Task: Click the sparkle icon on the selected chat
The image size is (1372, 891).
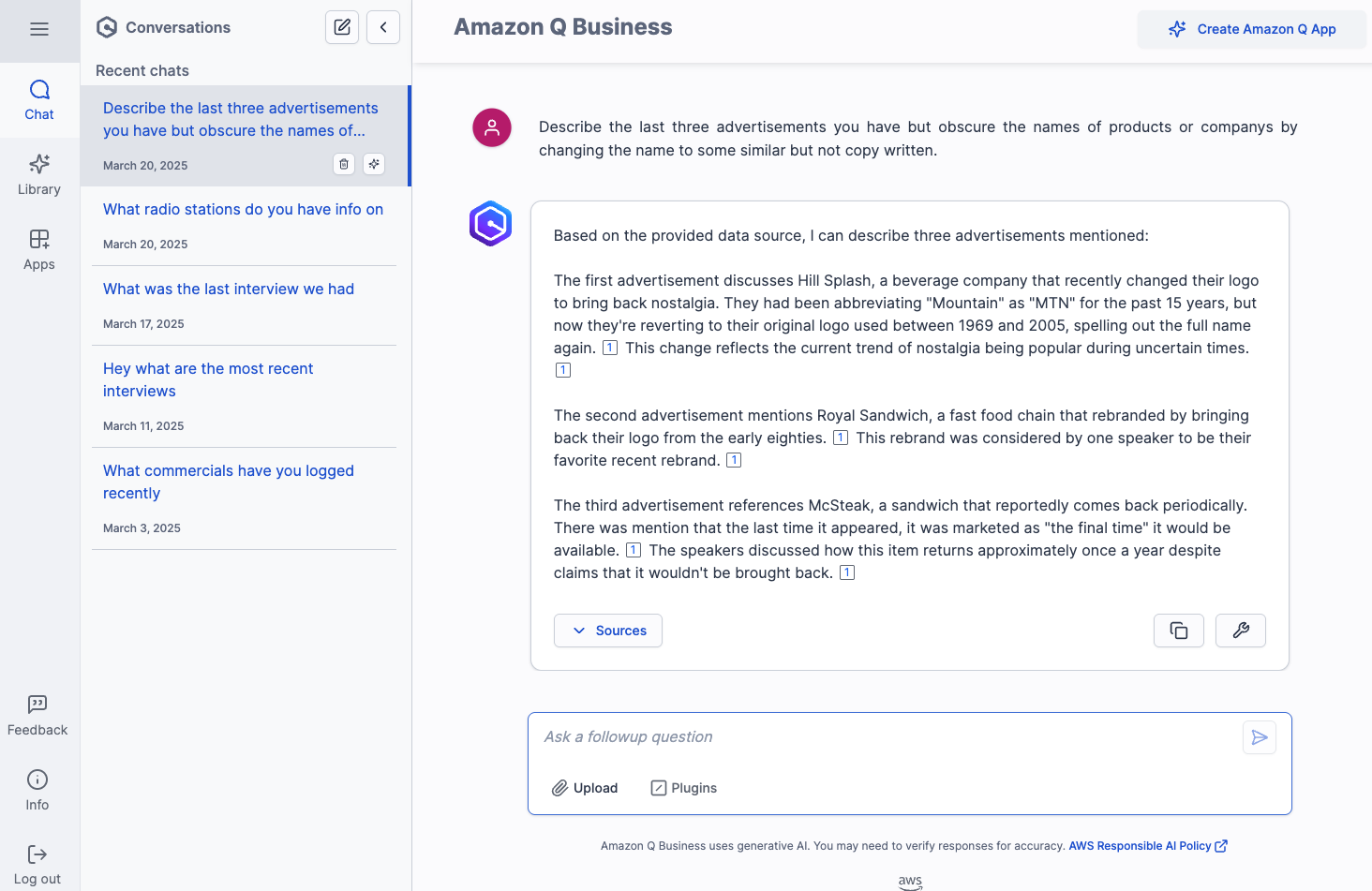Action: click(x=374, y=164)
